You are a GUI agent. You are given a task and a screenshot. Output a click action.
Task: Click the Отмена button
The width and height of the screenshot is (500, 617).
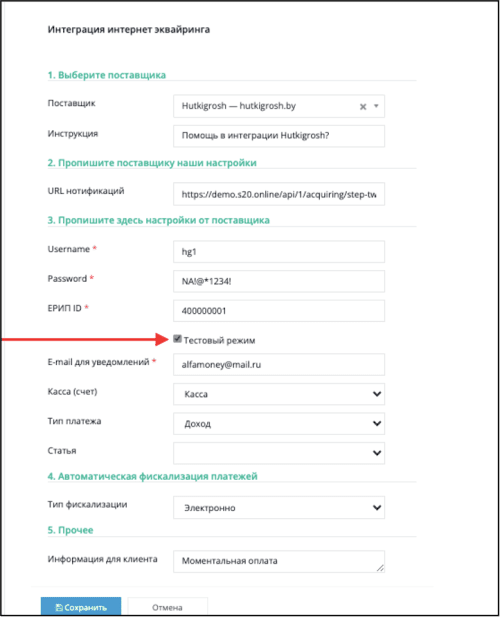click(x=167, y=607)
